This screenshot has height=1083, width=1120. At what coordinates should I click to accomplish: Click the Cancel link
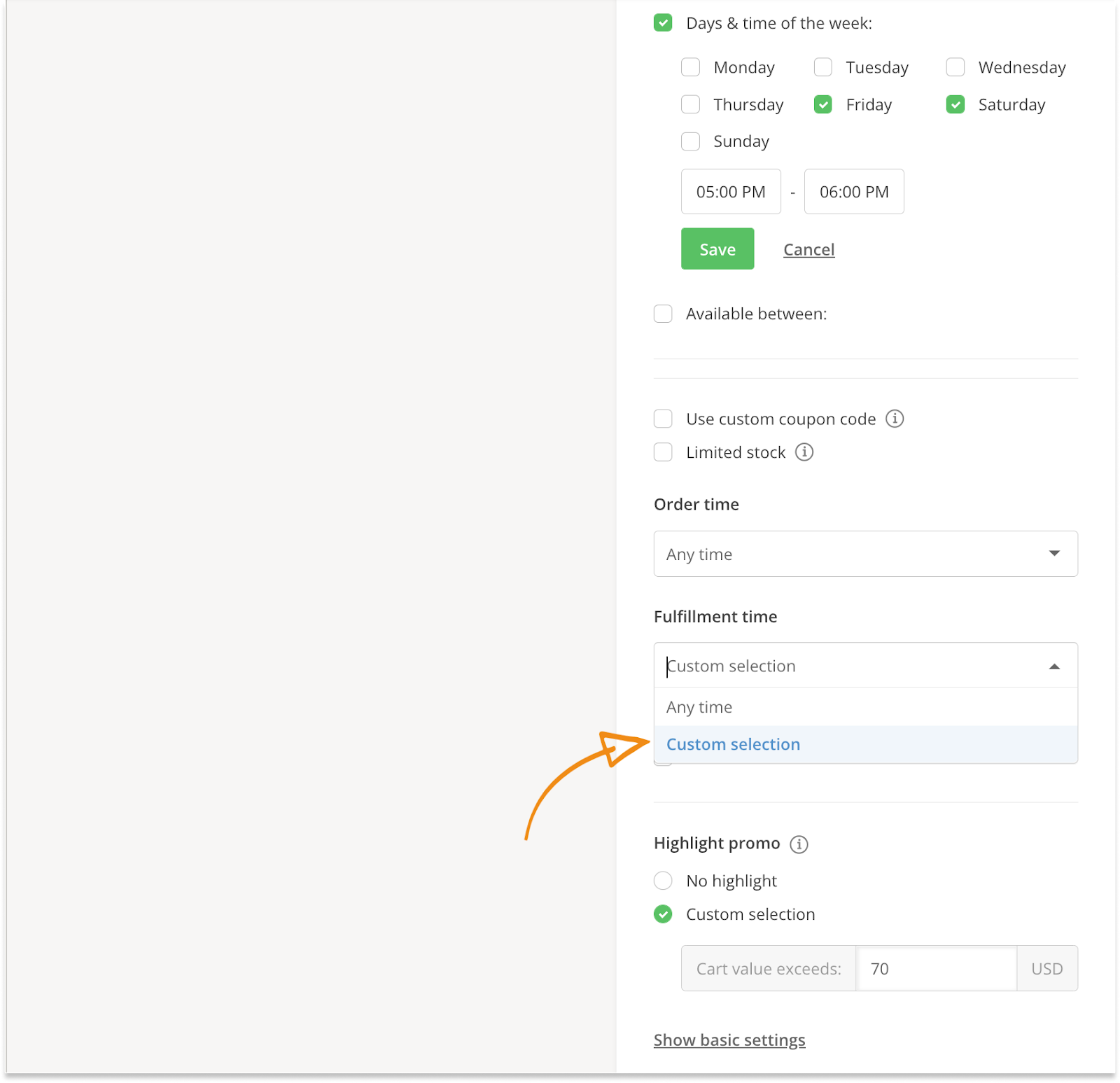[x=808, y=250]
